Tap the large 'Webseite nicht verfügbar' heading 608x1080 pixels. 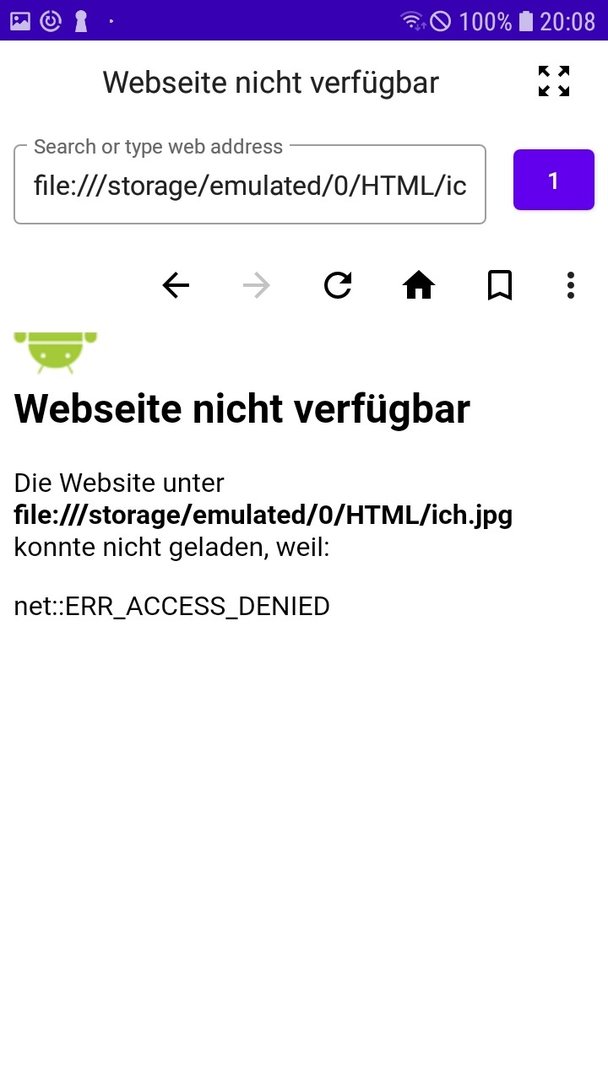(x=242, y=409)
